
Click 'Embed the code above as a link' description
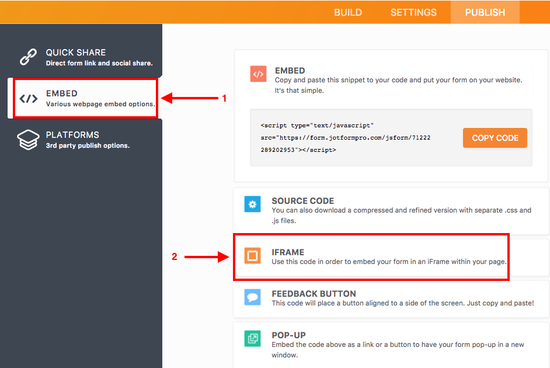398,350
